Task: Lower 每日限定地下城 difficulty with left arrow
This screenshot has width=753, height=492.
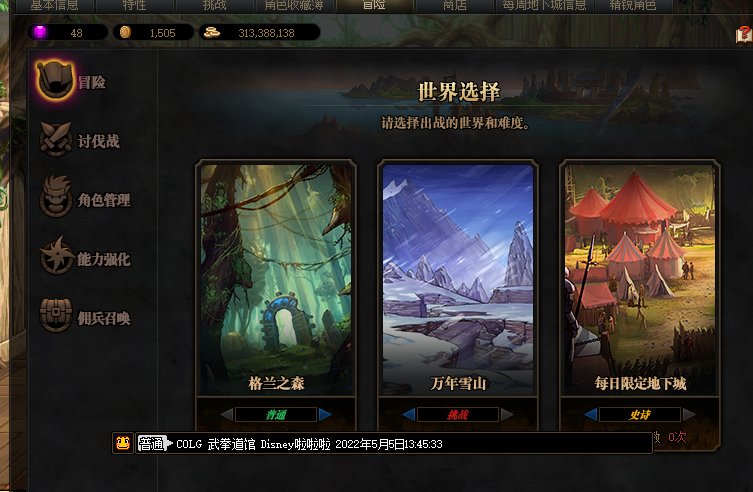Action: pos(591,415)
